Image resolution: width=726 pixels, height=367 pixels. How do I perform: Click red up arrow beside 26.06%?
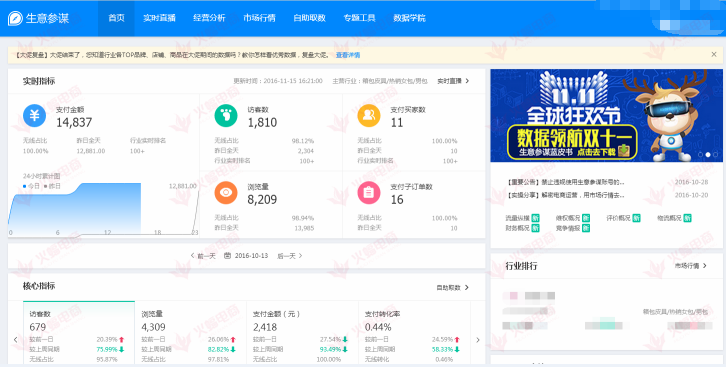pos(233,339)
